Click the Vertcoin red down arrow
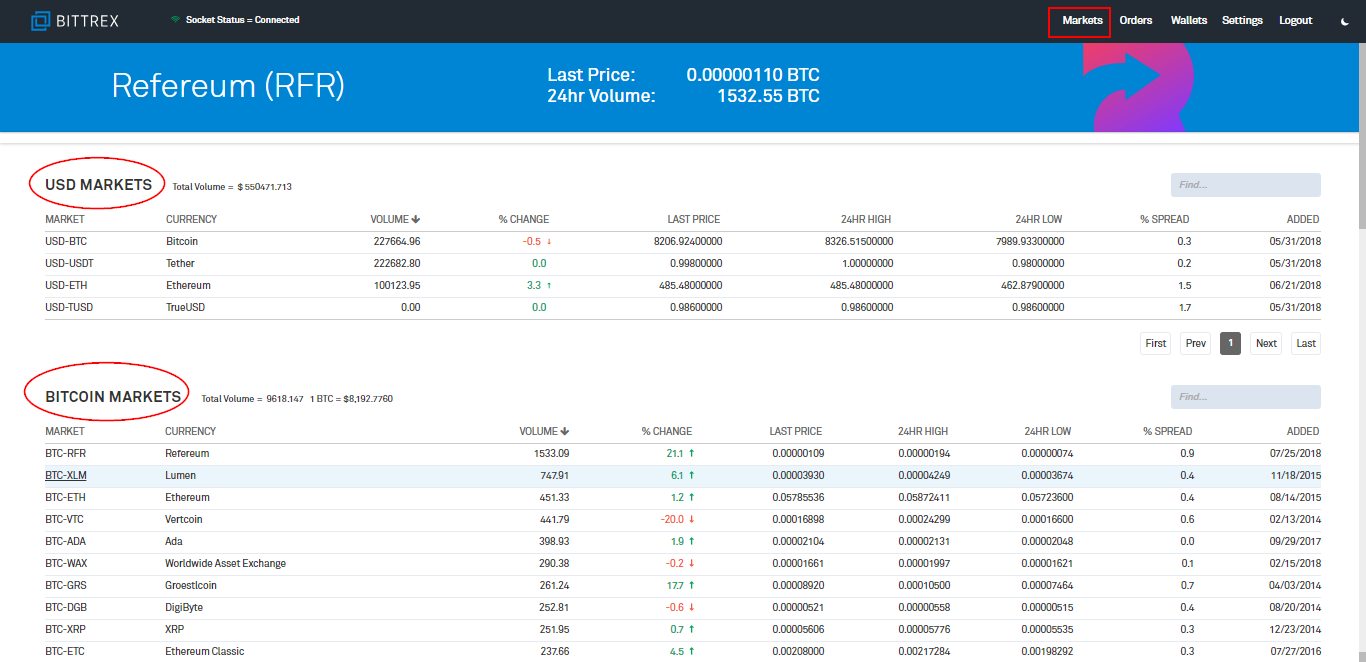Image resolution: width=1366 pixels, height=662 pixels. 692,519
